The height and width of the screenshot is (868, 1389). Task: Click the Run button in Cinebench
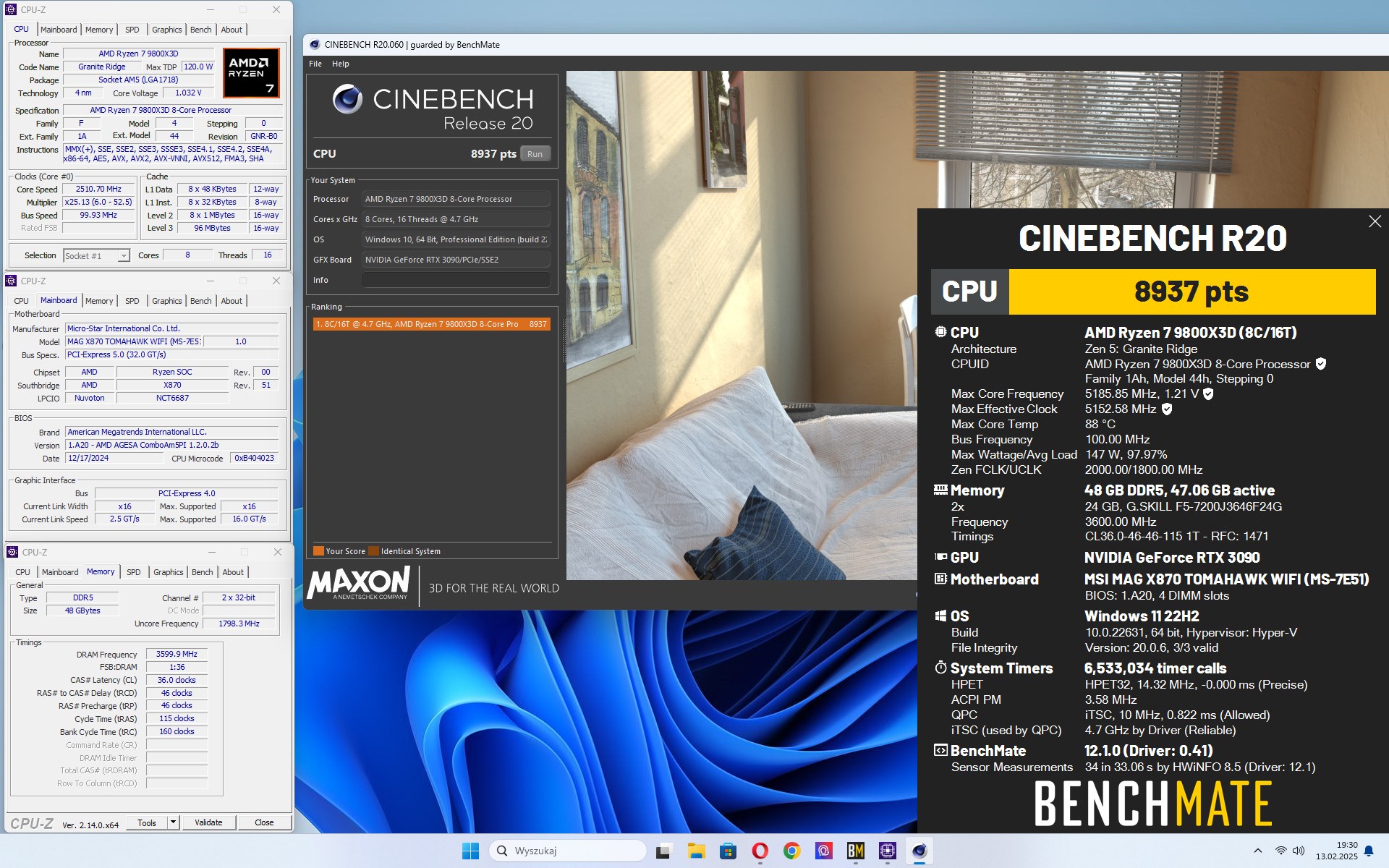click(535, 154)
